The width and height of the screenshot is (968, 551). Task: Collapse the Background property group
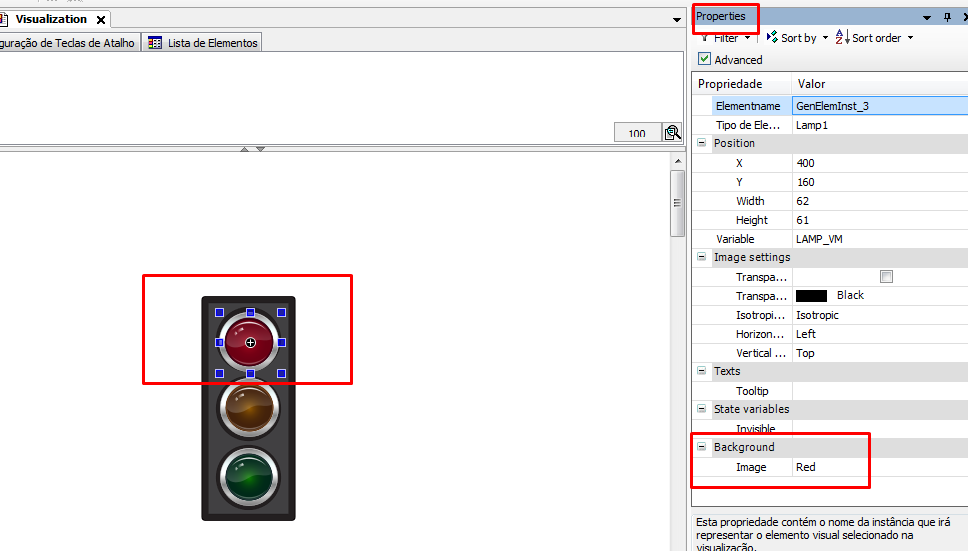(702, 447)
